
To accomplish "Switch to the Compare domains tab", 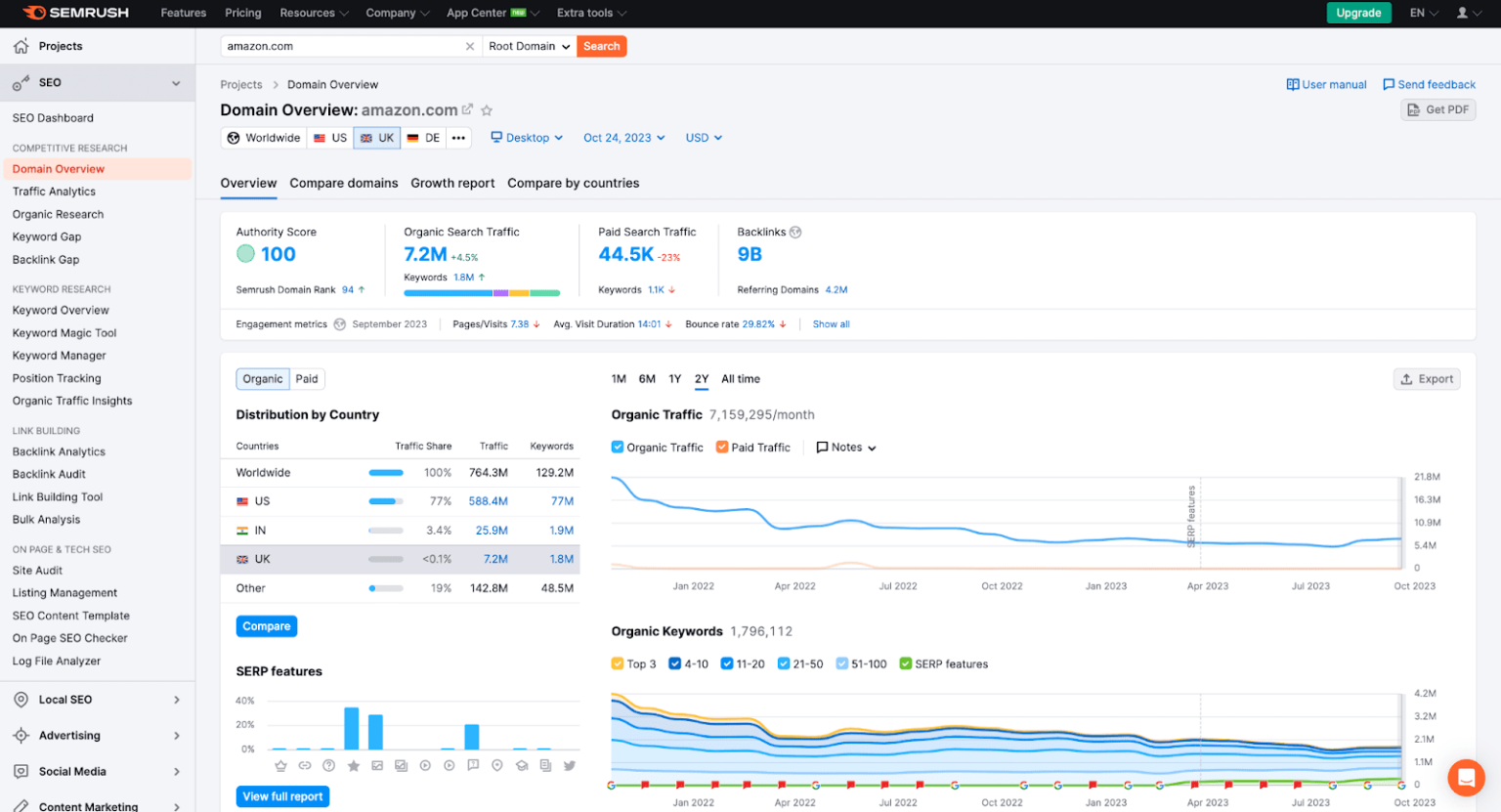I will [x=343, y=183].
